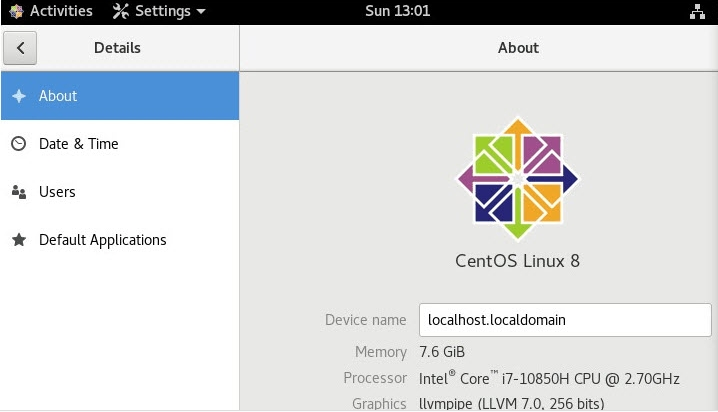Click the "Details" header title
The image size is (718, 412).
tap(117, 48)
